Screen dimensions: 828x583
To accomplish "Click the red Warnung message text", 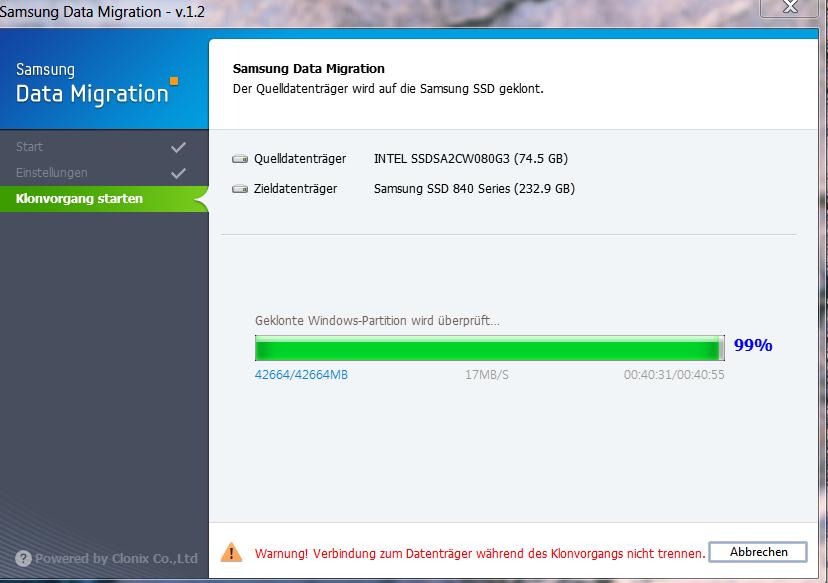I will pyautogui.click(x=480, y=553).
